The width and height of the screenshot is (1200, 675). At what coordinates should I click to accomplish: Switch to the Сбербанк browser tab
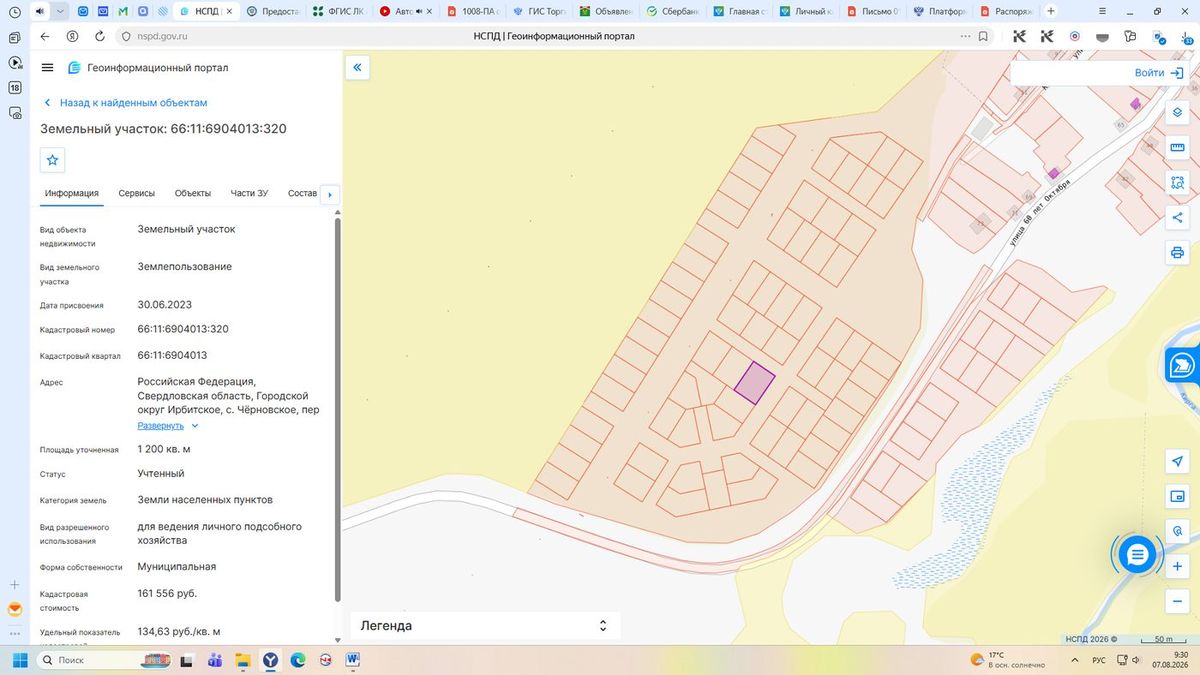pyautogui.click(x=673, y=12)
